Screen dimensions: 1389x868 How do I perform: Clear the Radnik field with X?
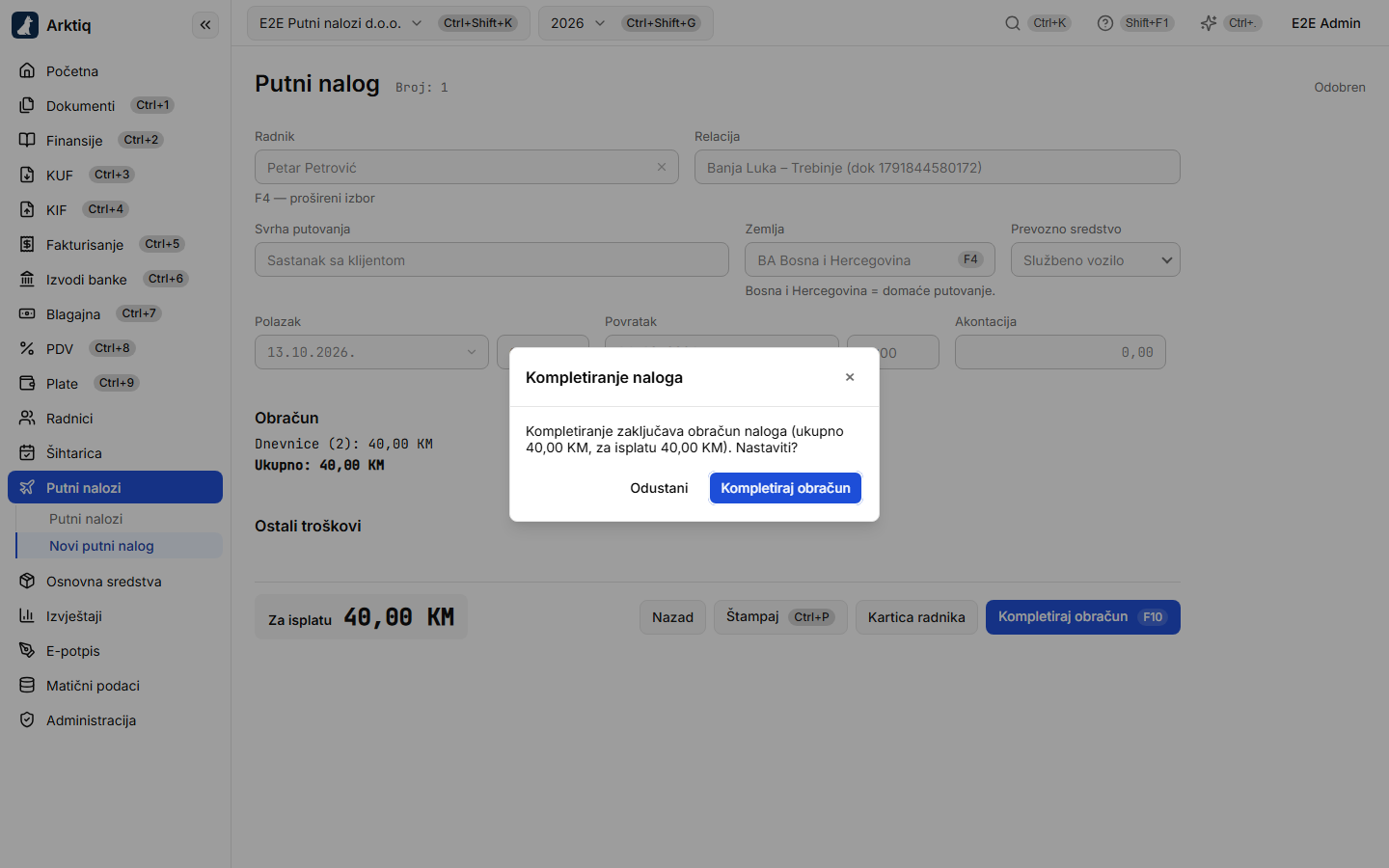(x=662, y=167)
